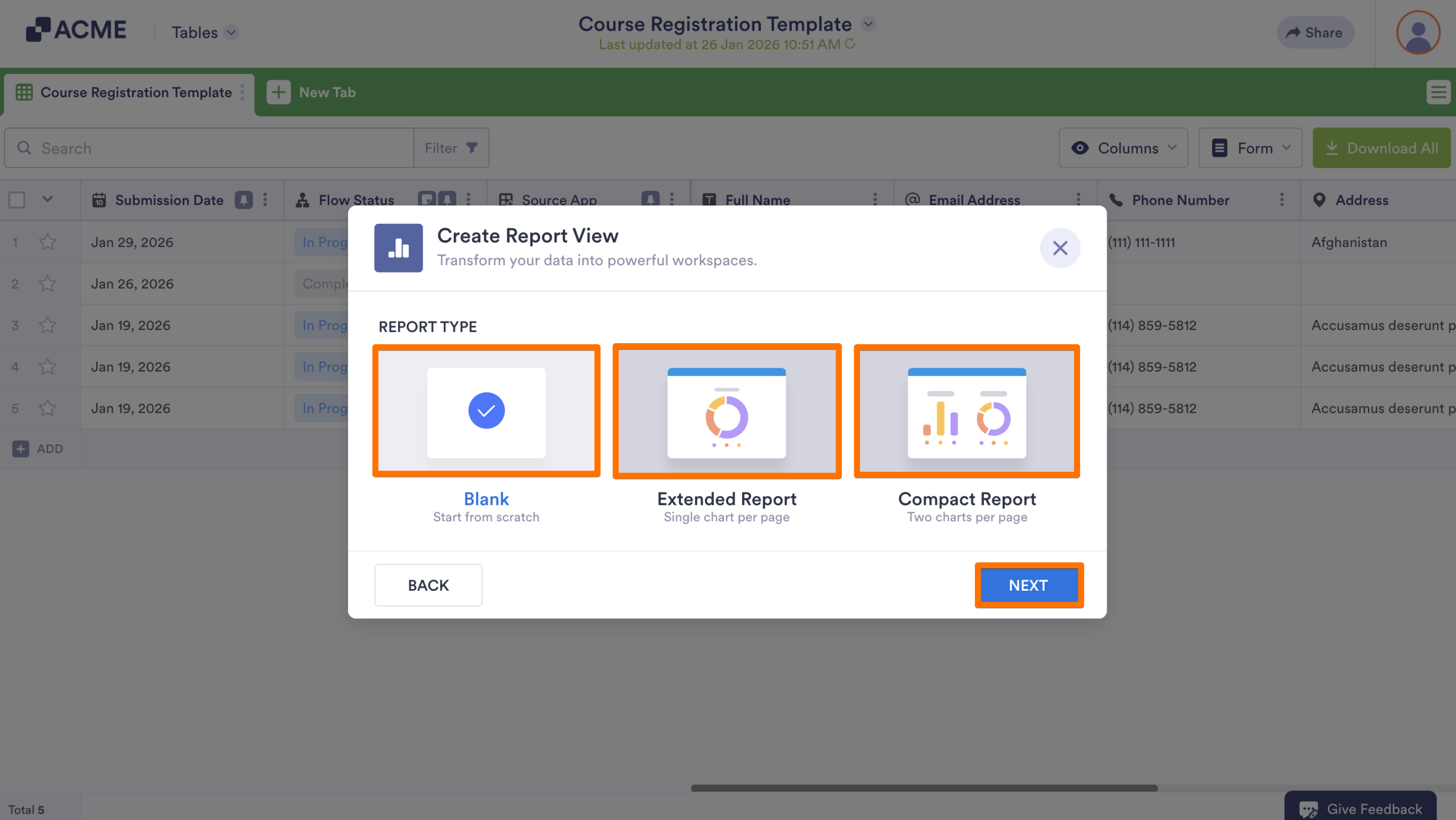The height and width of the screenshot is (820, 1456).
Task: Expand the Form dropdown
Action: pyautogui.click(x=1250, y=147)
